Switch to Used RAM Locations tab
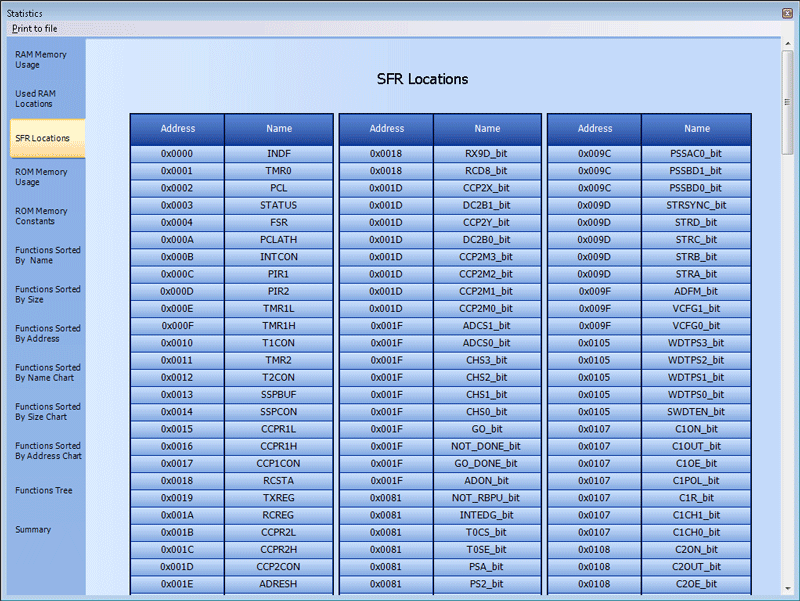This screenshot has height=601, width=800. (x=47, y=98)
